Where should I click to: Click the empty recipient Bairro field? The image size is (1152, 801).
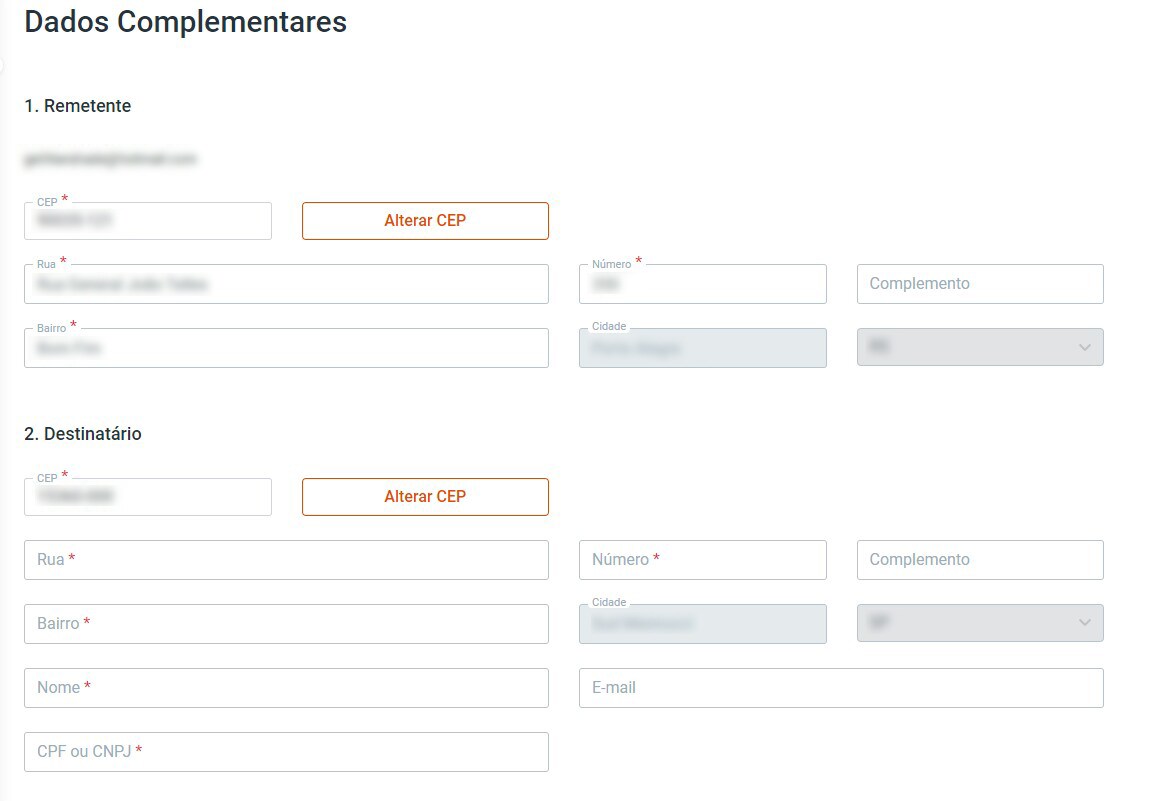point(286,624)
